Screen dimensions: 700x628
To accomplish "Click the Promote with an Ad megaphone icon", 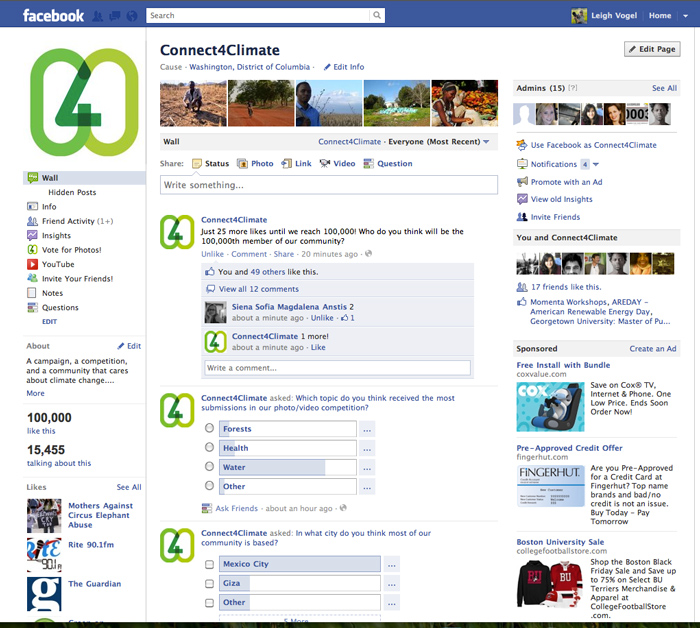I will pyautogui.click(x=522, y=182).
